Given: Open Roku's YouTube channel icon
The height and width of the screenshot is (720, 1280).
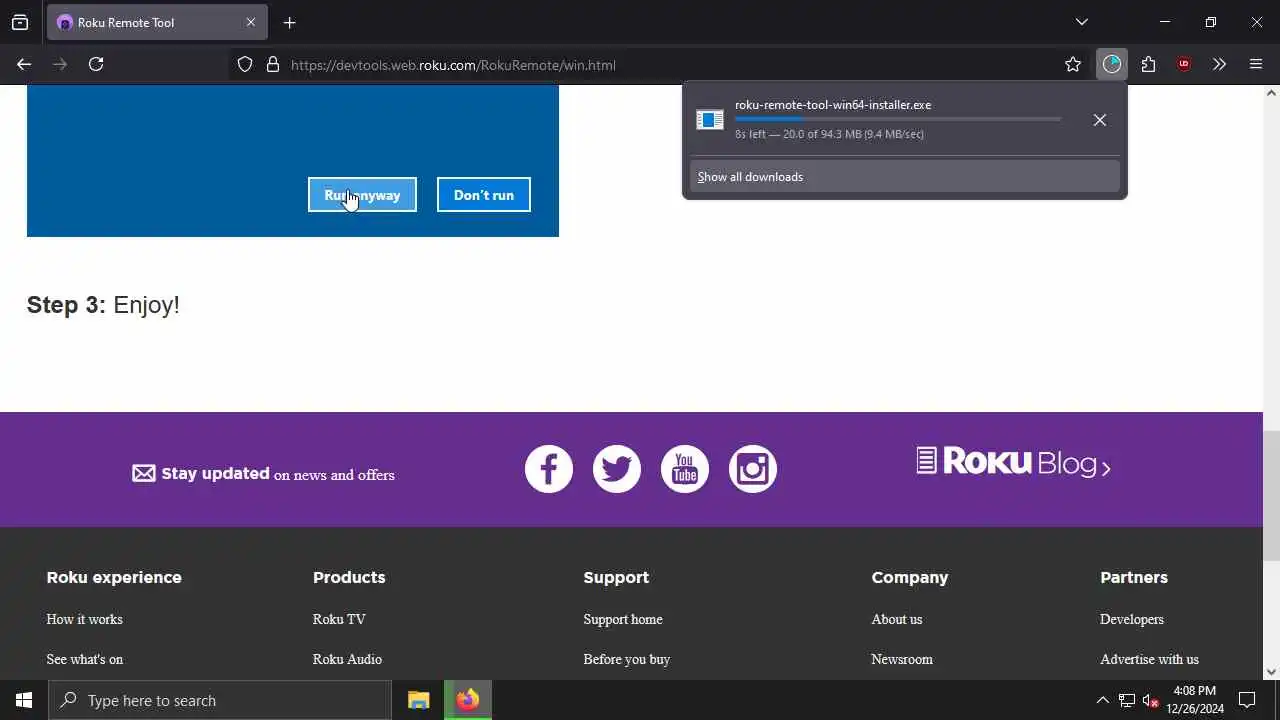Looking at the screenshot, I should tap(685, 469).
